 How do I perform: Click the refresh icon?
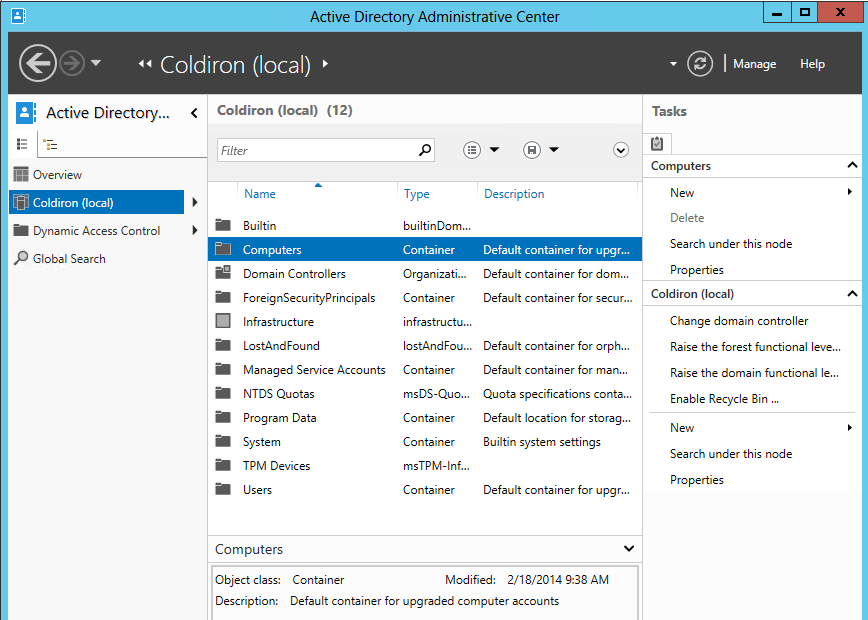pyautogui.click(x=700, y=63)
